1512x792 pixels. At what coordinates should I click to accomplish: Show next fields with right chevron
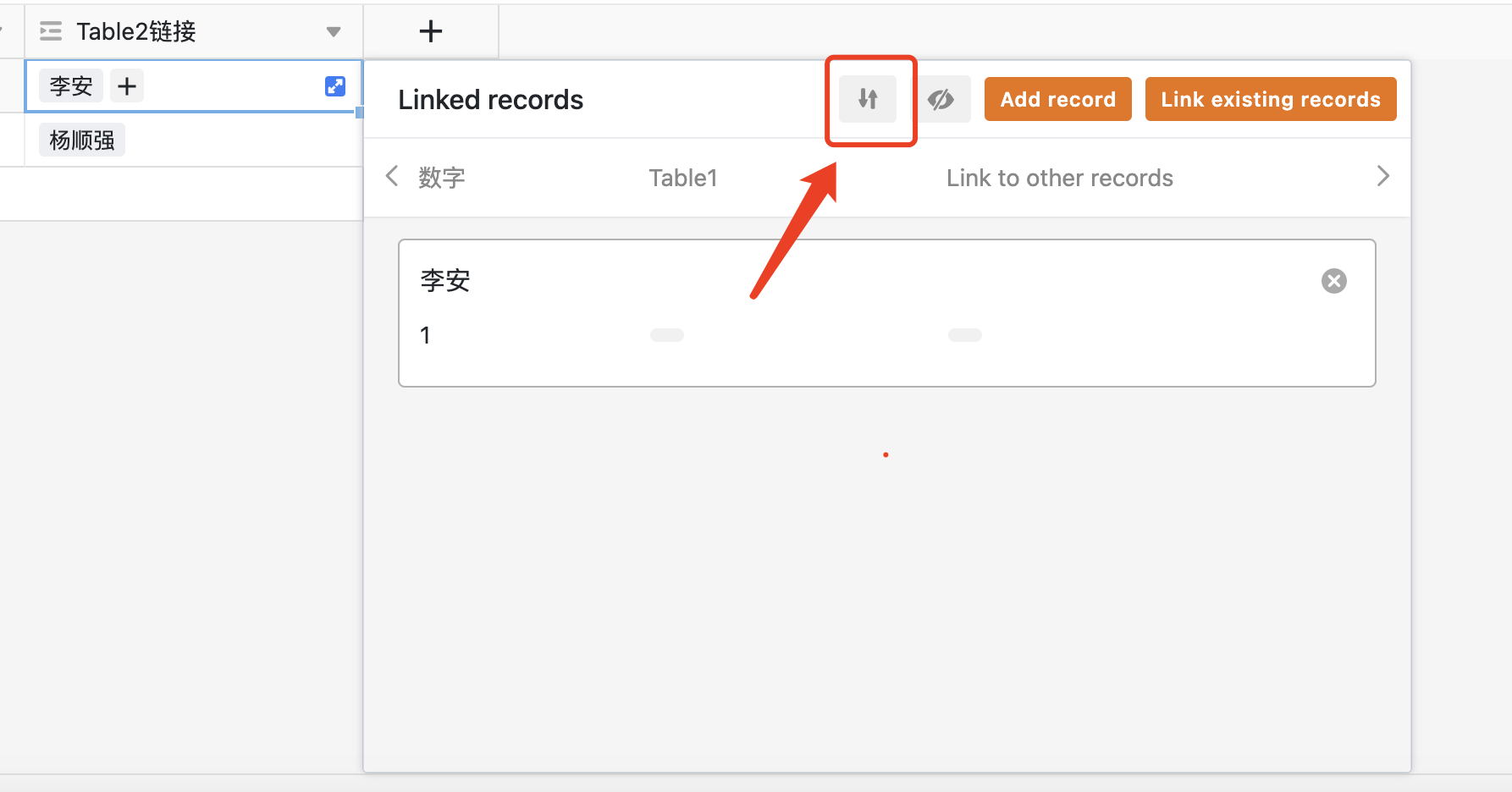[1382, 176]
